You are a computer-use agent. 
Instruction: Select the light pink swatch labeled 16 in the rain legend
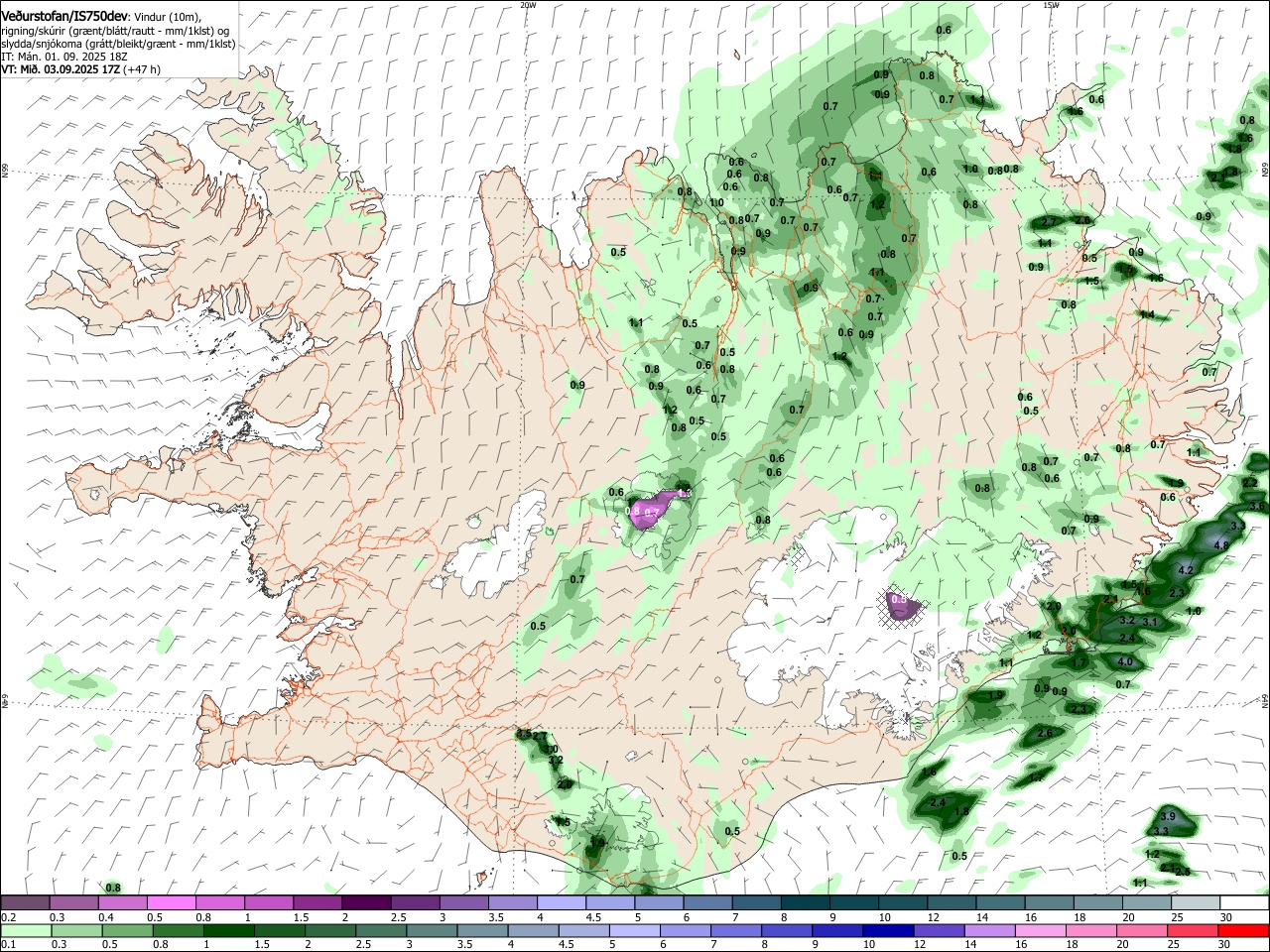coord(1041,930)
